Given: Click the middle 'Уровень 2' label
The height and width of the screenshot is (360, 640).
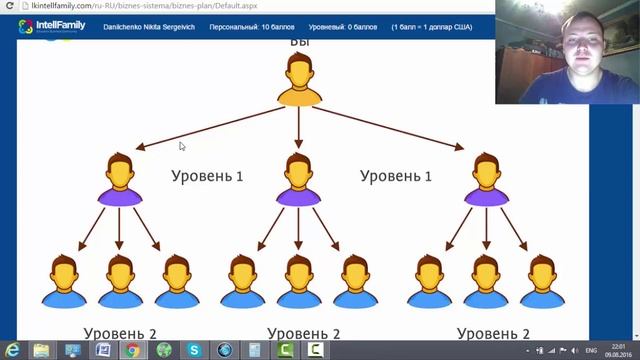Looking at the screenshot, I should [x=304, y=334].
